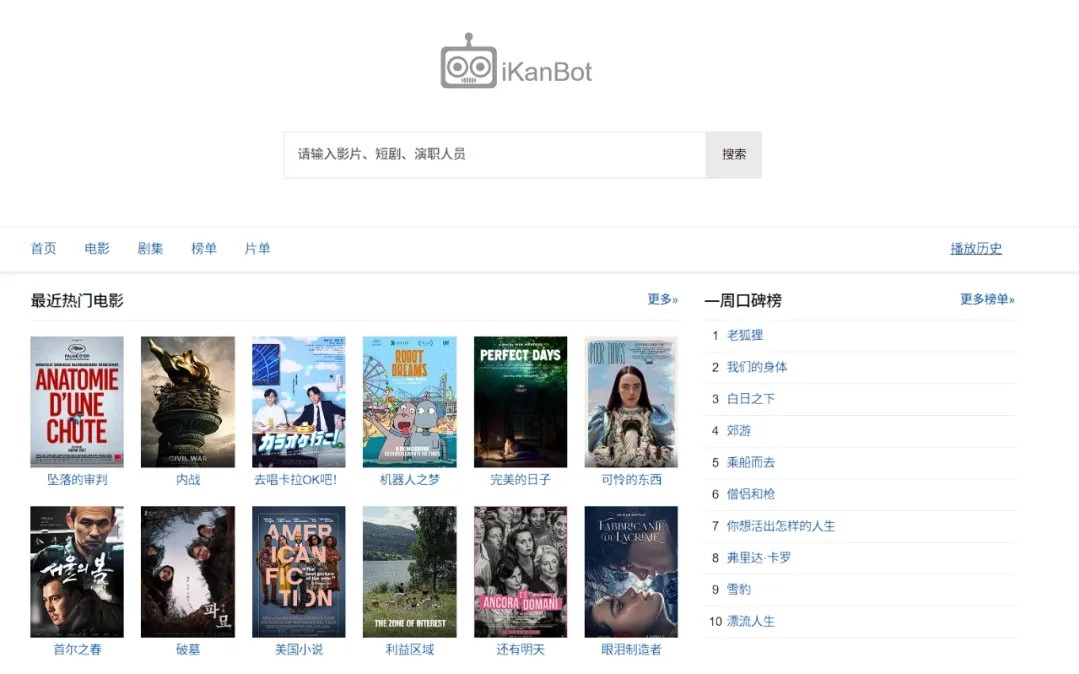Viewport: 1079px width, 674px height.
Task: Click the Perfect Days poster
Action: pyautogui.click(x=520, y=401)
